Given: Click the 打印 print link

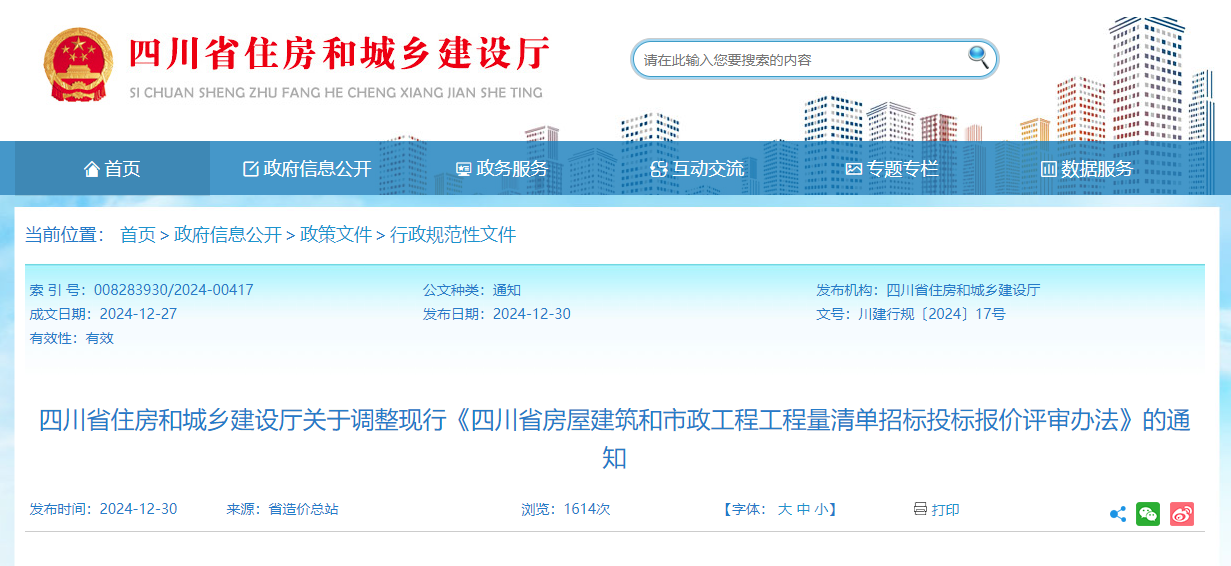Looking at the screenshot, I should pyautogui.click(x=945, y=509).
